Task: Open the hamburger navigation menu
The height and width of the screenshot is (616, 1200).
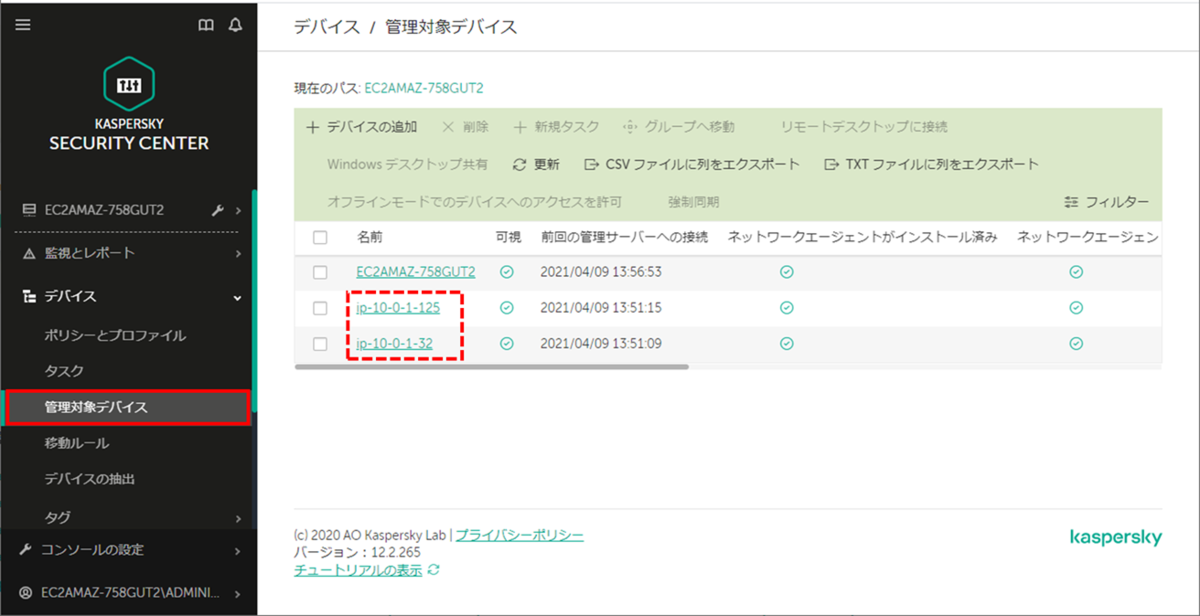Action: 22,24
